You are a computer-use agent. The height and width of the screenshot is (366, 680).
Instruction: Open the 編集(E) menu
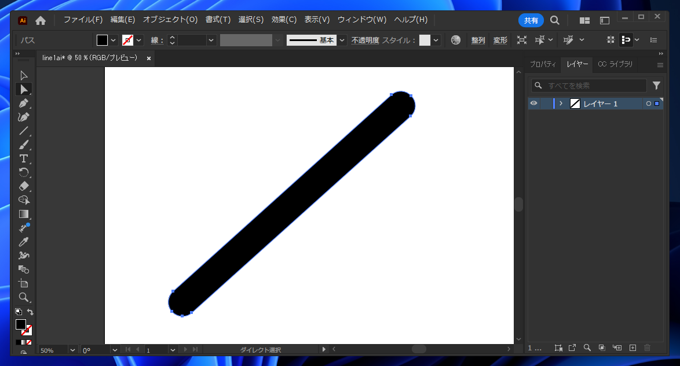tap(122, 20)
